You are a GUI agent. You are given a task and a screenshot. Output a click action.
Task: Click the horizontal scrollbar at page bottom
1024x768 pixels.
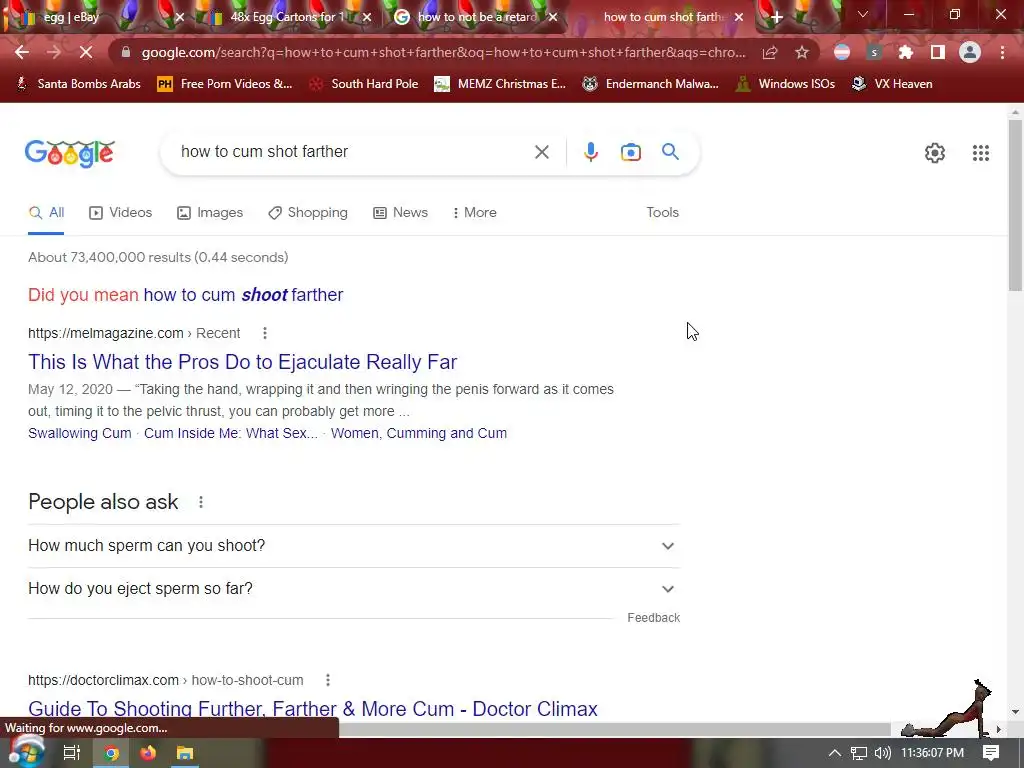point(614,729)
